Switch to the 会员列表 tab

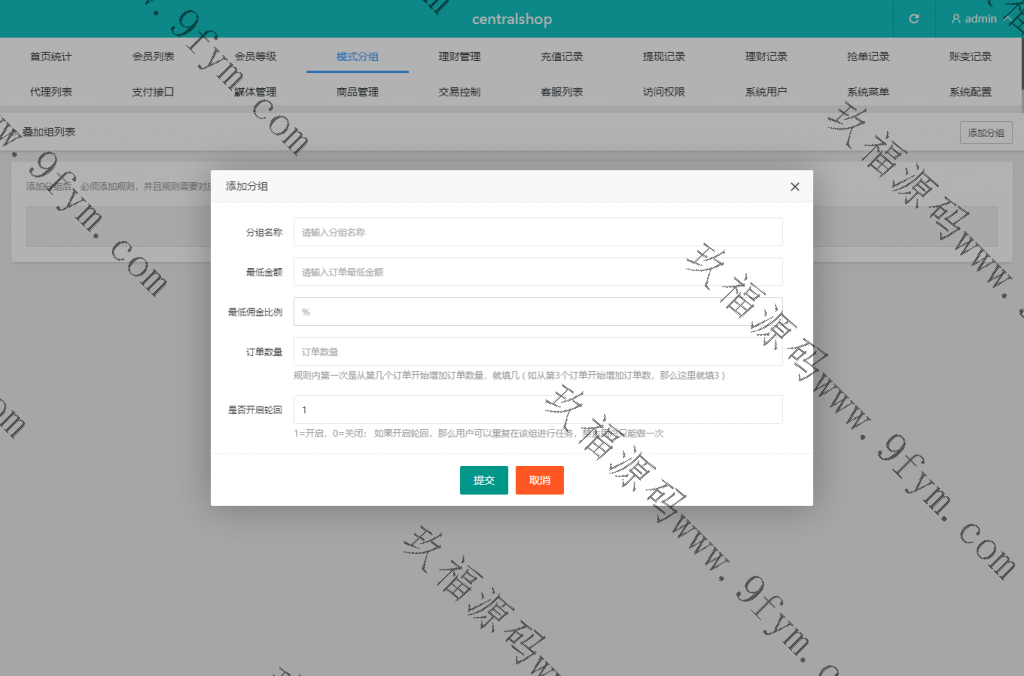(x=153, y=57)
